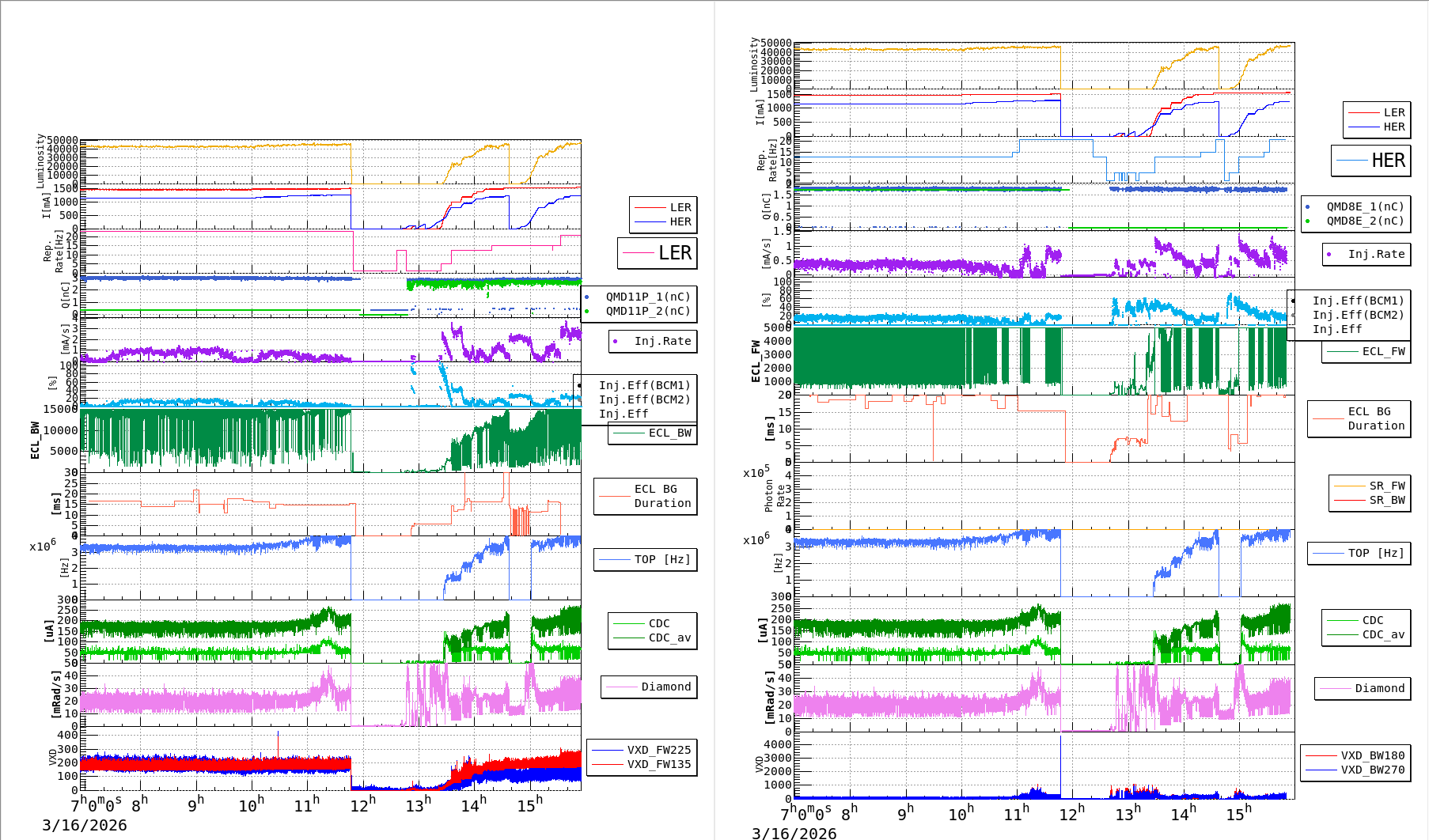The image size is (1429, 840).
Task: Click the 12h time label on right plot
Action: tap(1071, 814)
